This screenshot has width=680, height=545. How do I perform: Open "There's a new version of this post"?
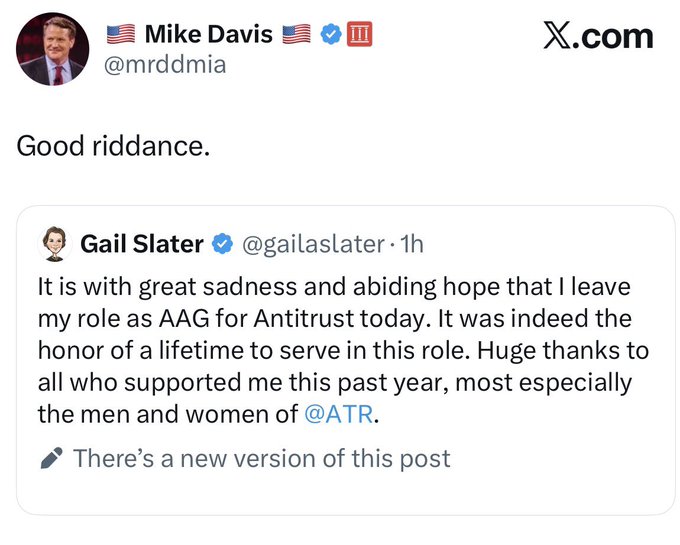point(262,459)
